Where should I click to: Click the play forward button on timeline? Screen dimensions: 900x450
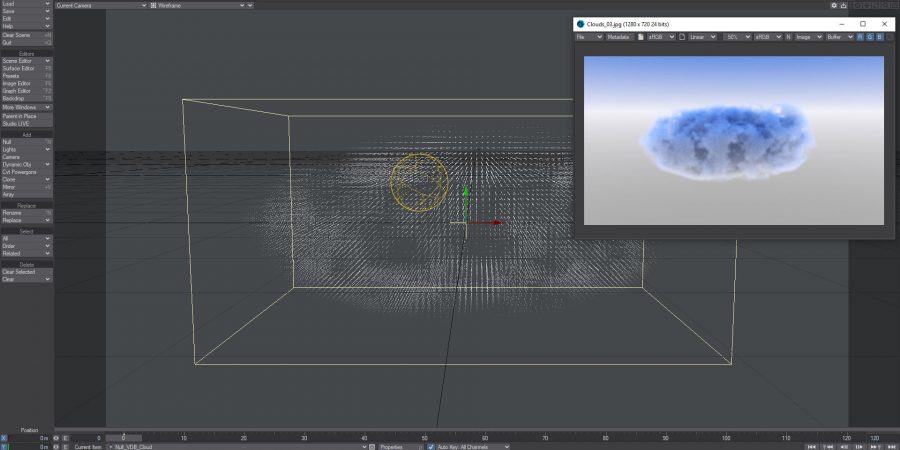pos(857,446)
